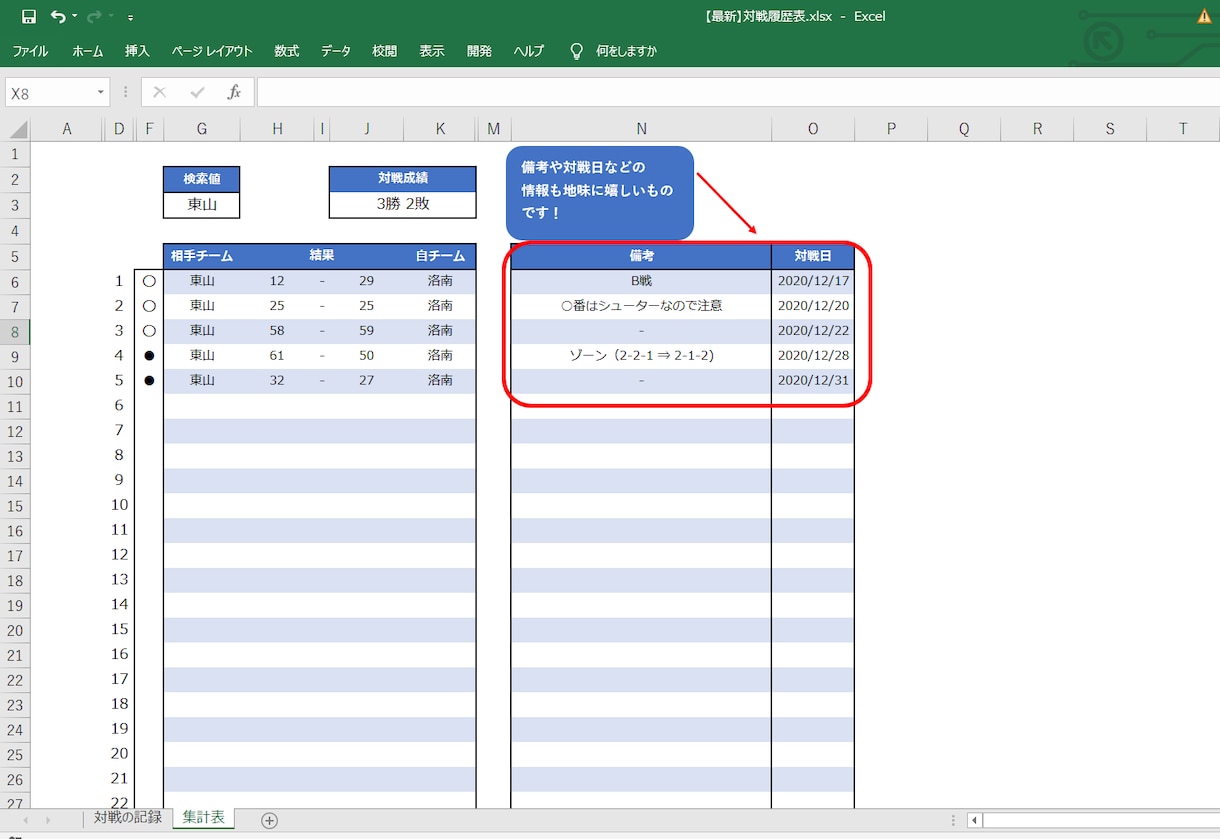1220x839 pixels.
Task: Select the 集計表 sheet tab
Action: (203, 818)
